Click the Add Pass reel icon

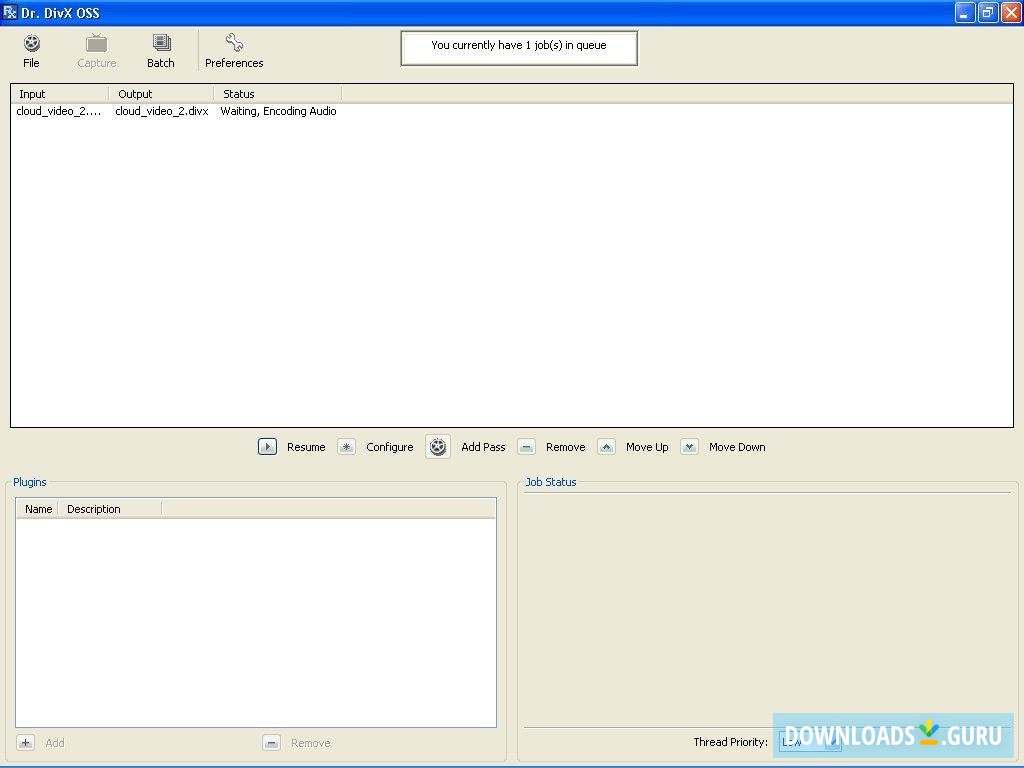point(437,446)
